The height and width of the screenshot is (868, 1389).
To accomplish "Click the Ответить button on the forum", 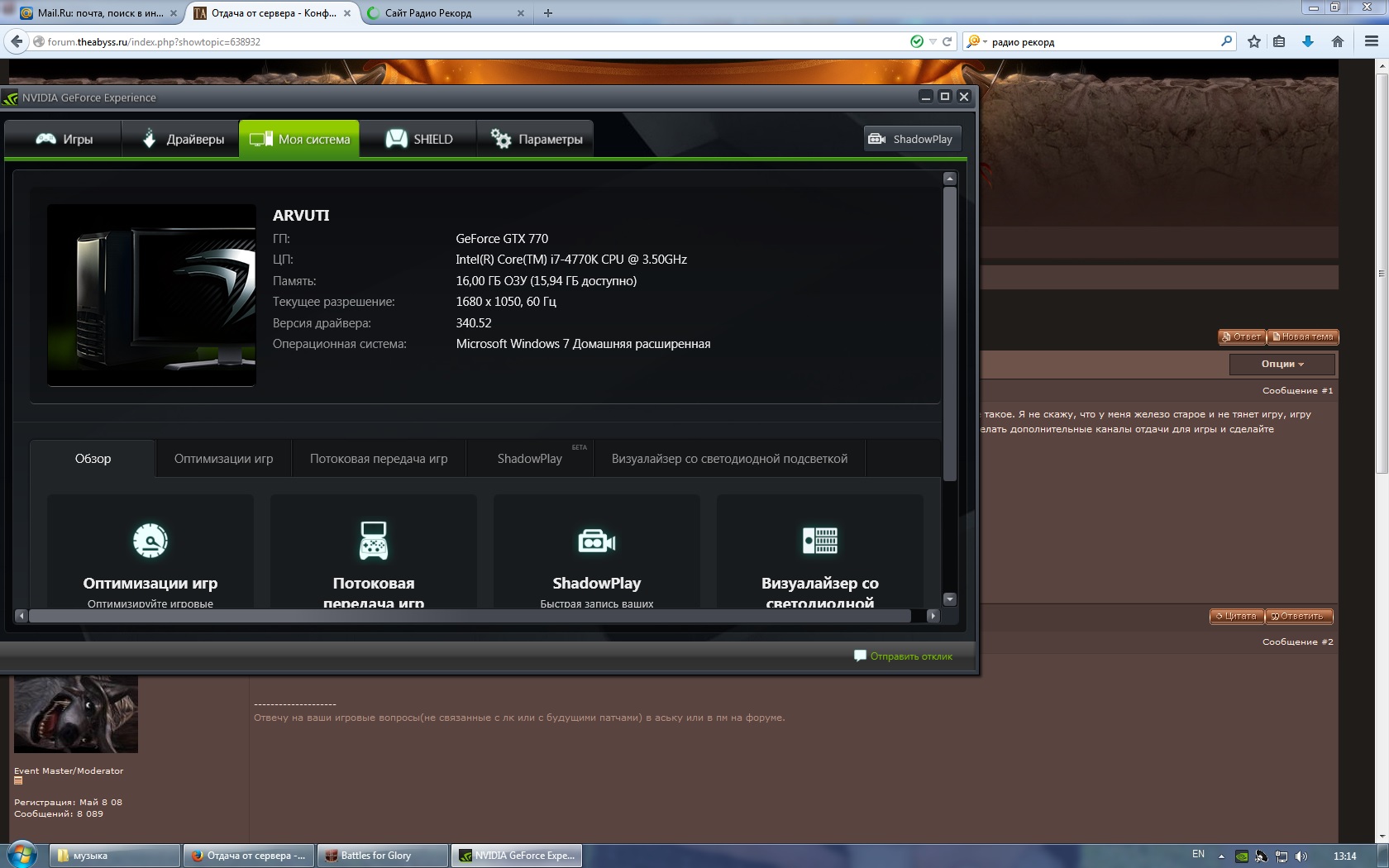I will pyautogui.click(x=1298, y=616).
